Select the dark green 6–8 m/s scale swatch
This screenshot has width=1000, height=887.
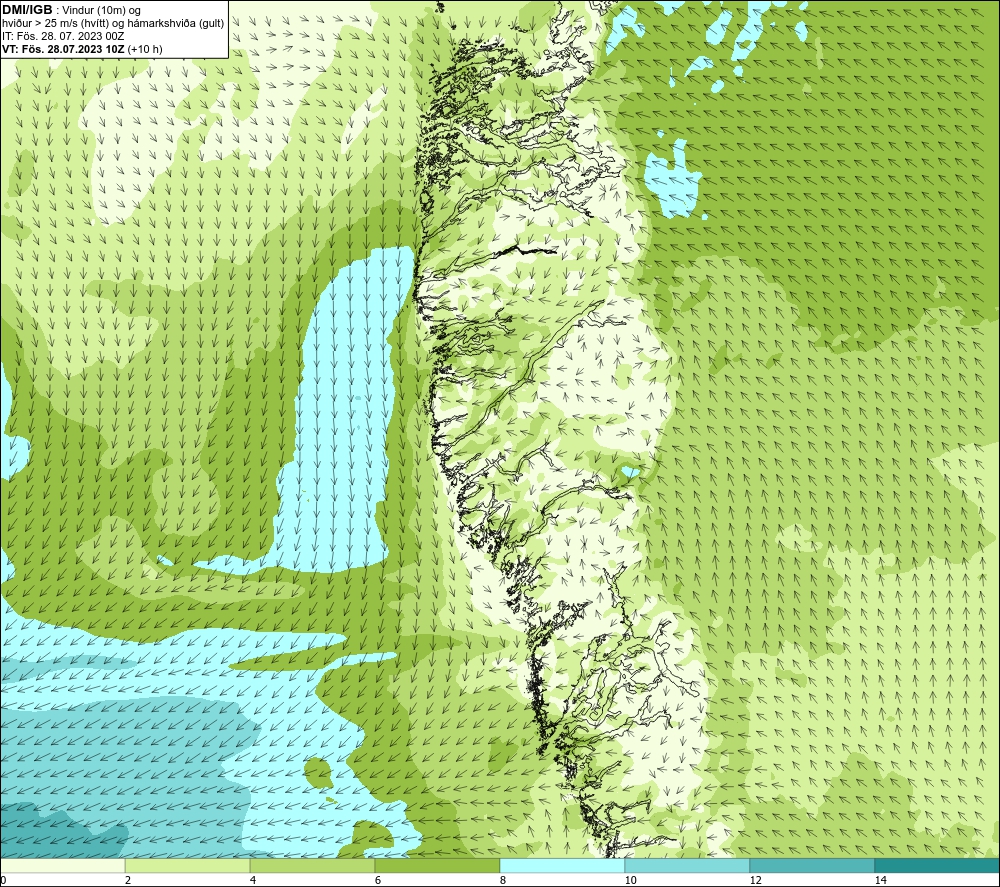438,865
